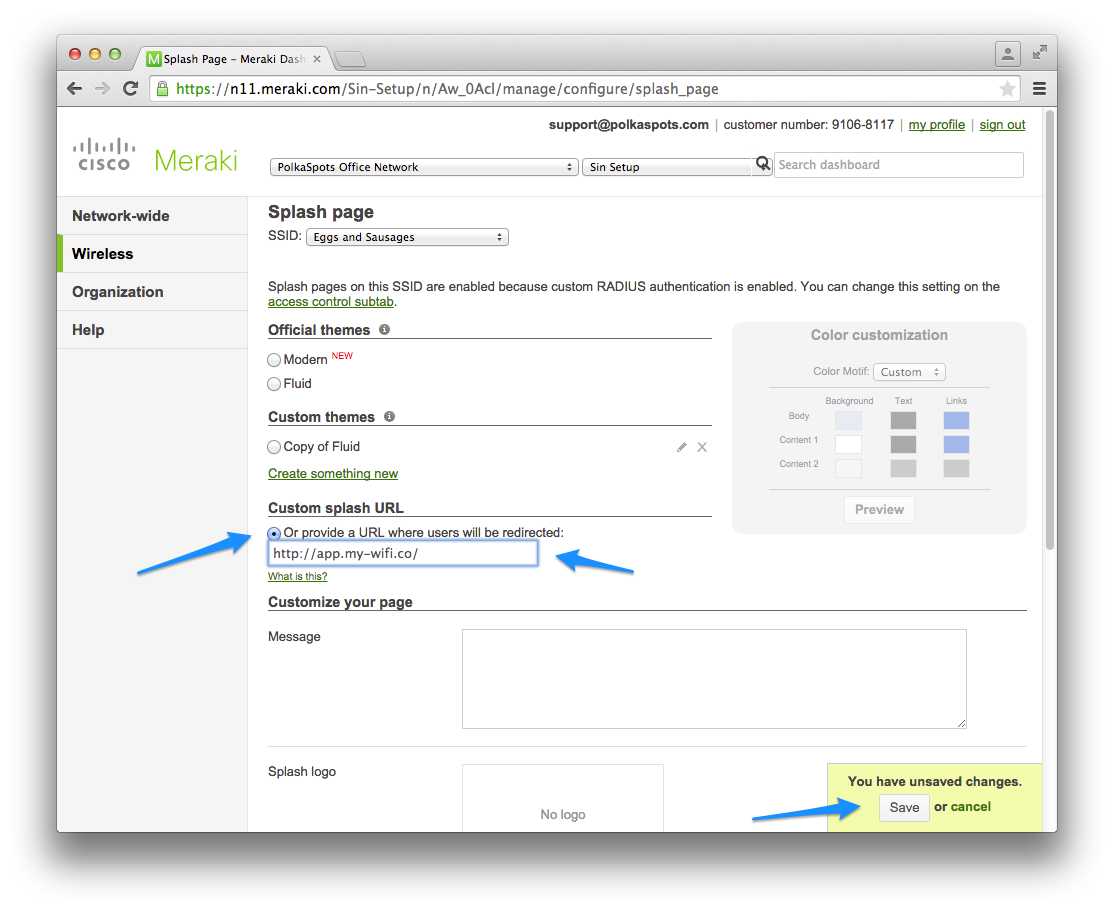Click the Content 2 Text swatch
The width and height of the screenshot is (1114, 911).
click(903, 468)
